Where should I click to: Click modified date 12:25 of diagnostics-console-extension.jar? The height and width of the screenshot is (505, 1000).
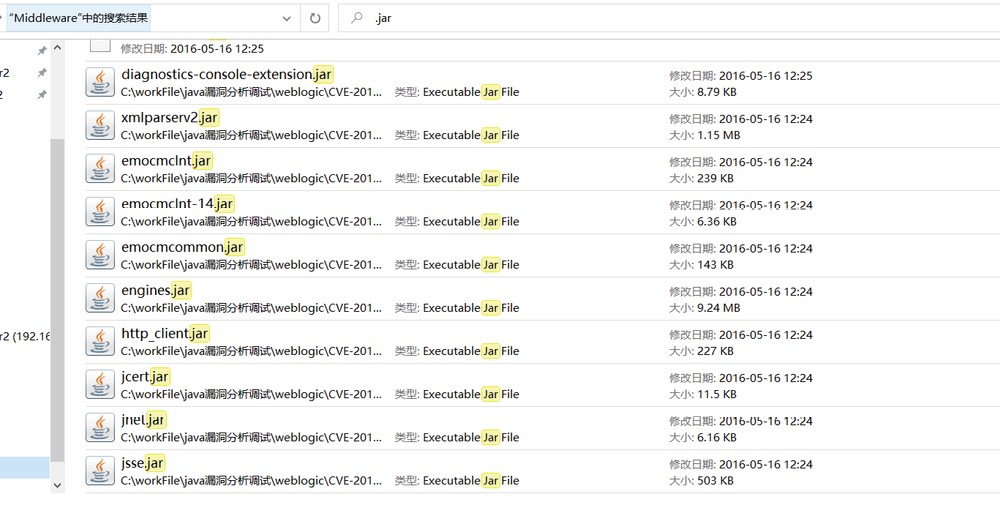click(x=741, y=76)
